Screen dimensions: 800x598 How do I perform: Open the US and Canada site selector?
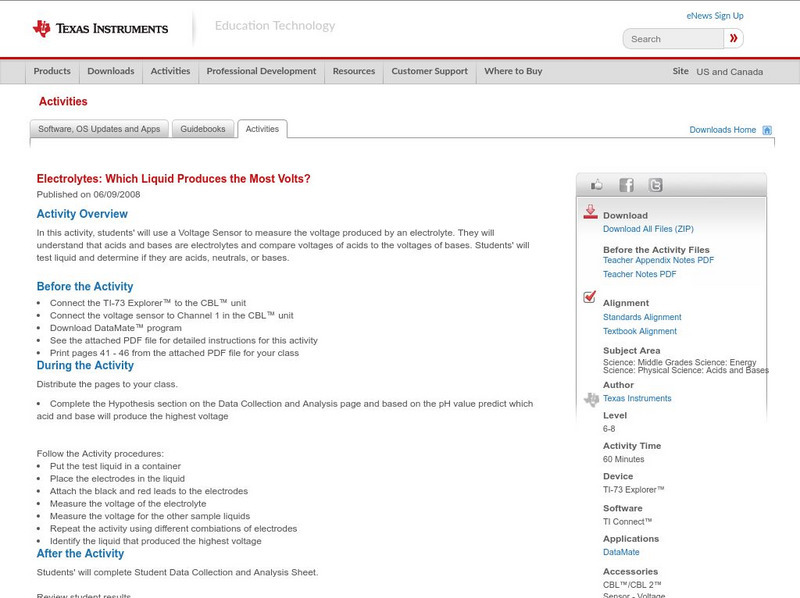click(730, 72)
